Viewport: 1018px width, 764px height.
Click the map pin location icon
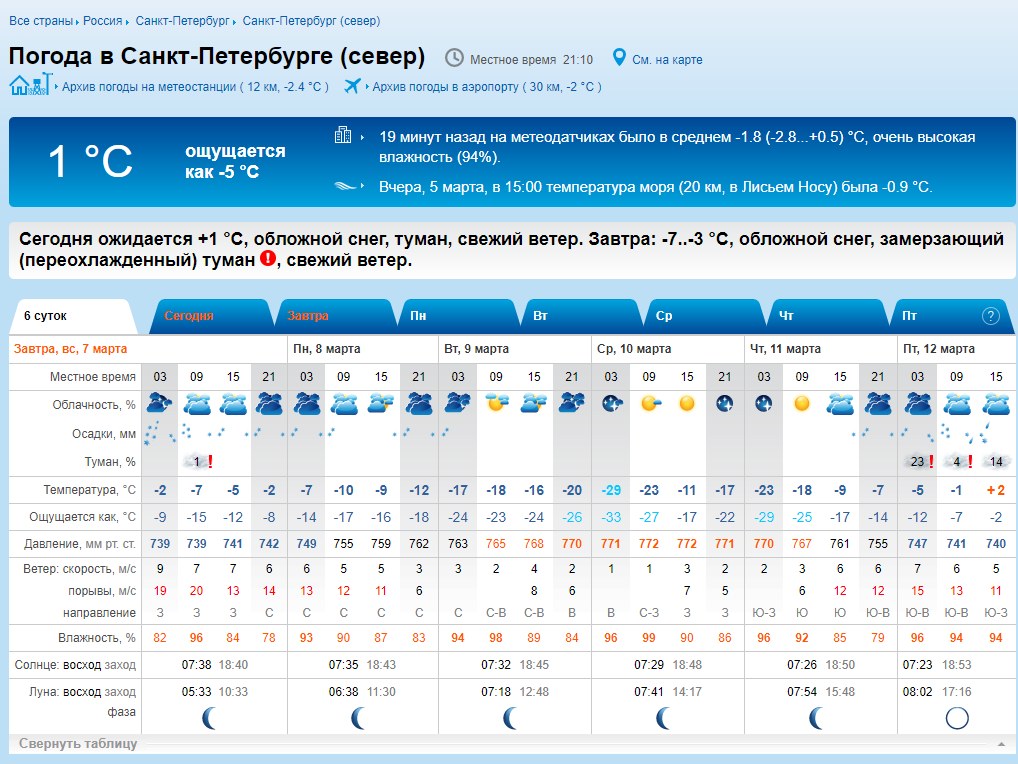tap(619, 58)
